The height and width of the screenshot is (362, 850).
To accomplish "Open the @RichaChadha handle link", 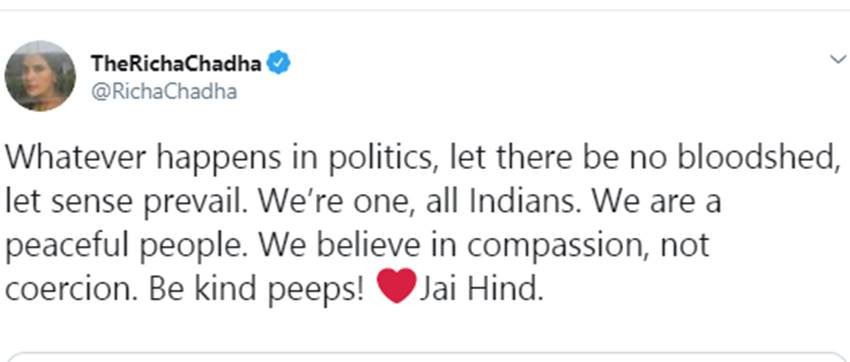I will pos(164,92).
